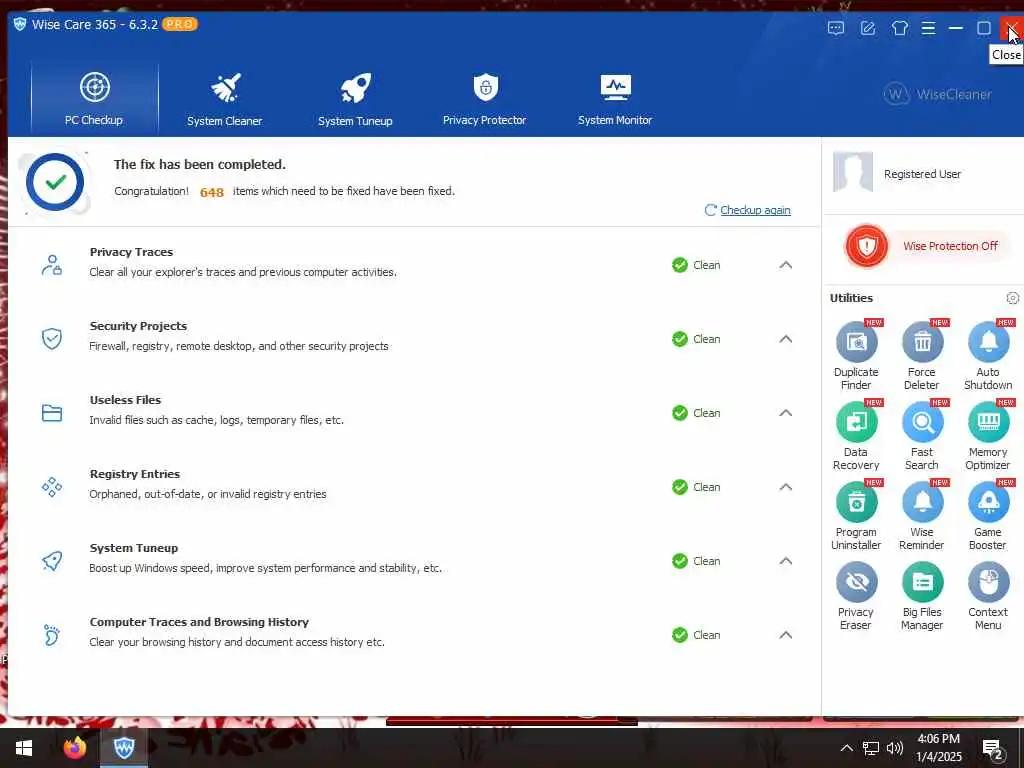
Task: Click the feedback chat icon in title bar
Action: coord(836,28)
